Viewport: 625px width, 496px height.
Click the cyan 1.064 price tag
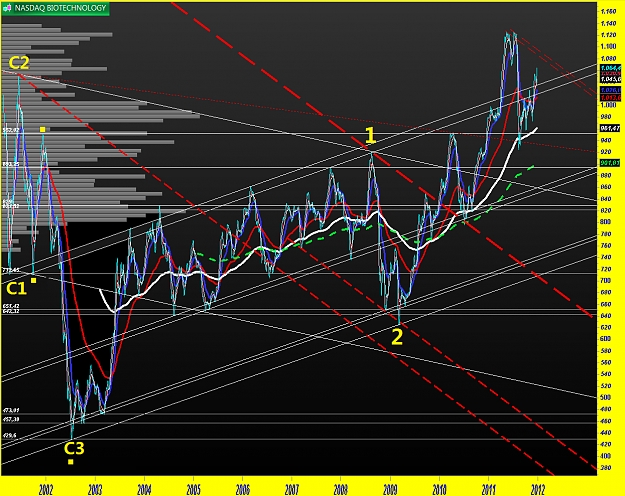click(x=610, y=68)
